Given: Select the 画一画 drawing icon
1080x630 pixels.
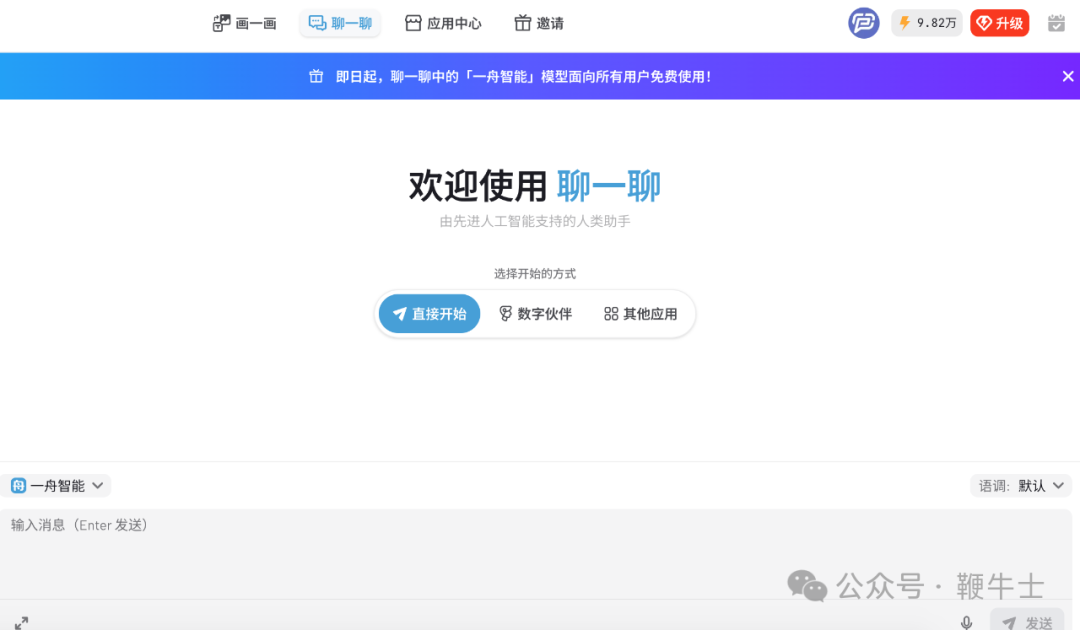Looking at the screenshot, I should [x=221, y=22].
